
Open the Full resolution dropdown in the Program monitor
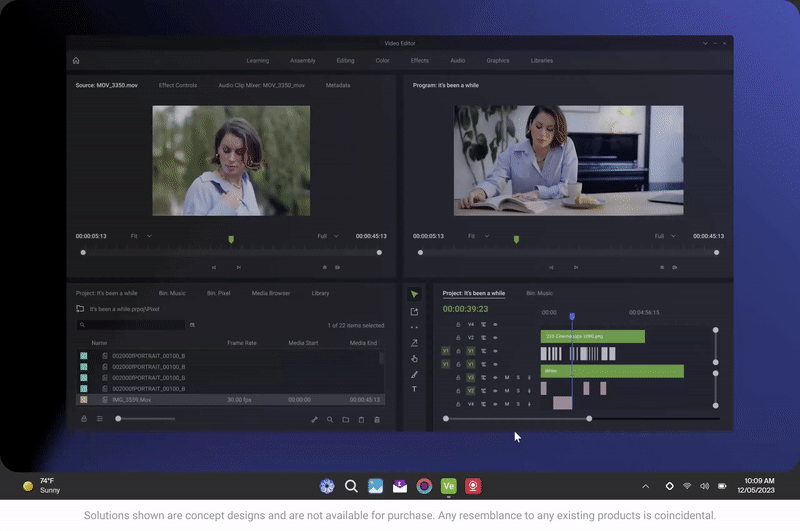click(x=665, y=236)
